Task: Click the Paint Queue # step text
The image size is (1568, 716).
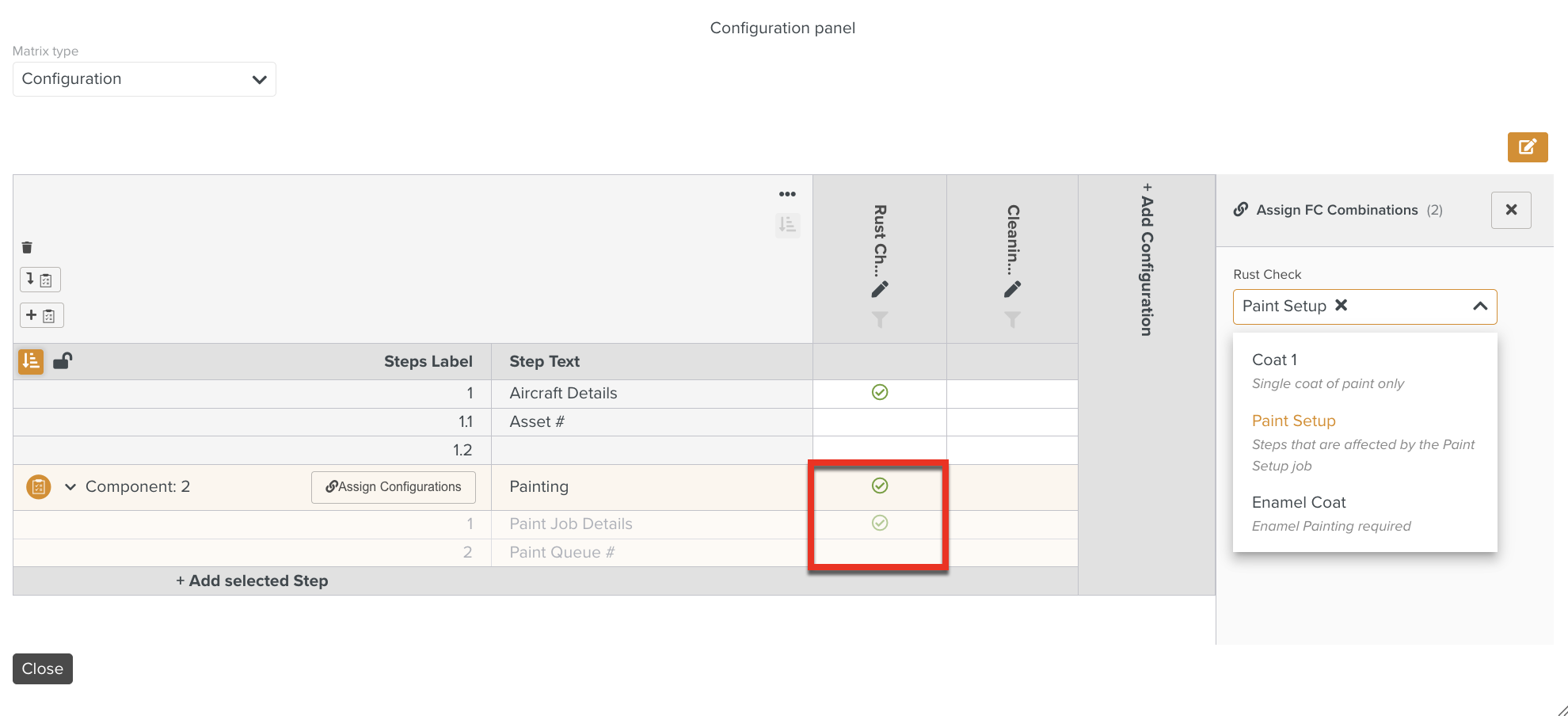Action: pyautogui.click(x=562, y=552)
